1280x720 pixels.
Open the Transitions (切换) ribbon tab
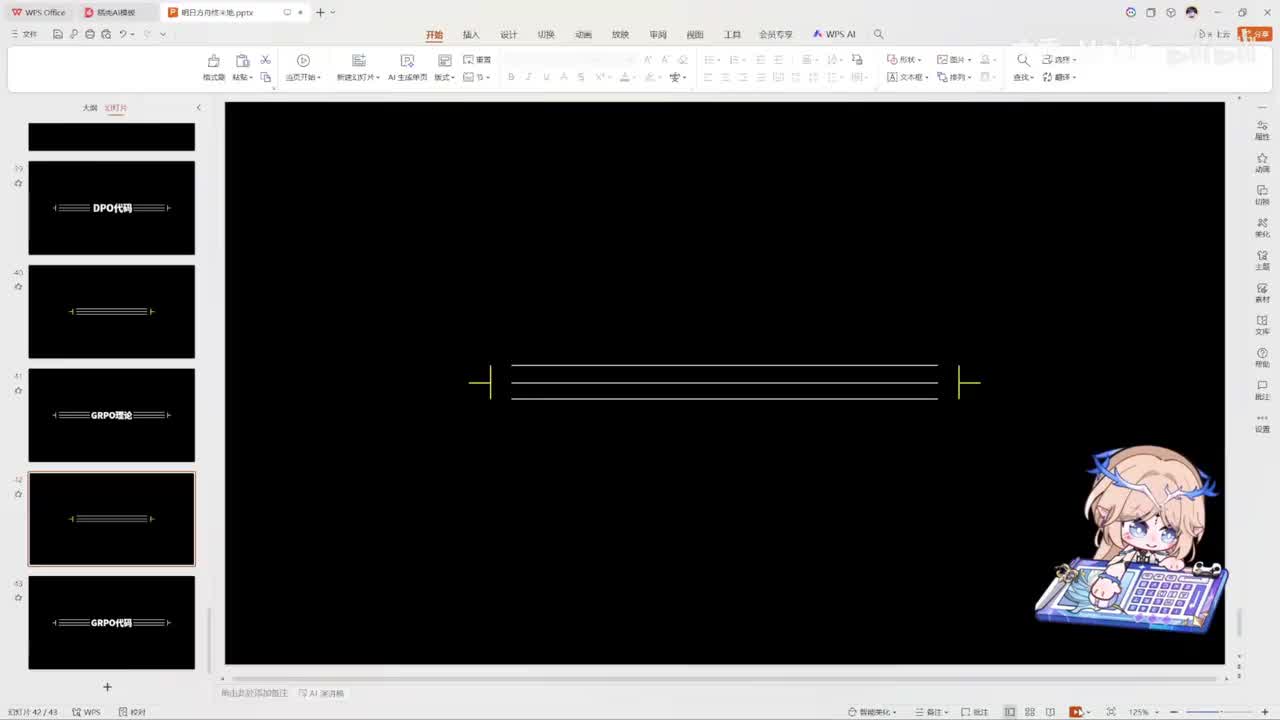(546, 34)
